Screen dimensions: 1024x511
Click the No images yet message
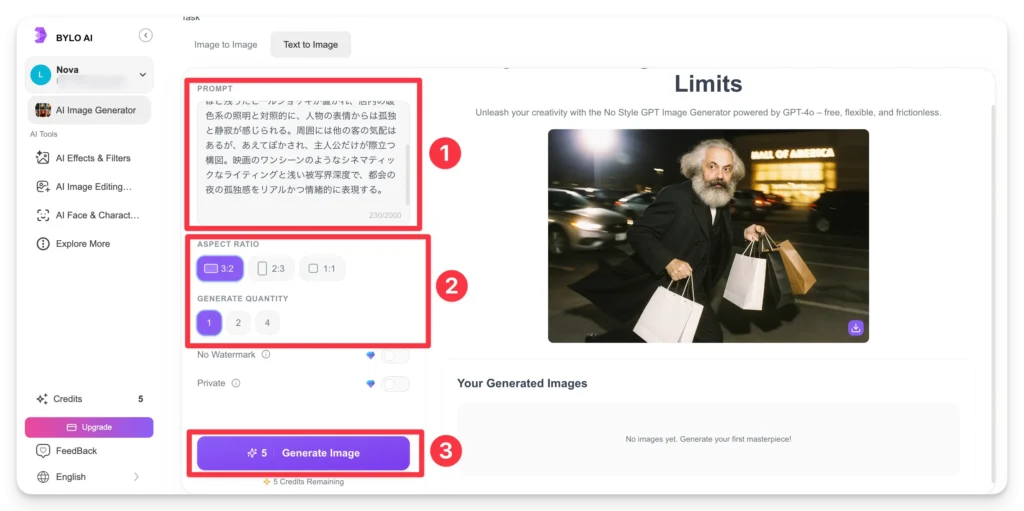[x=709, y=439]
